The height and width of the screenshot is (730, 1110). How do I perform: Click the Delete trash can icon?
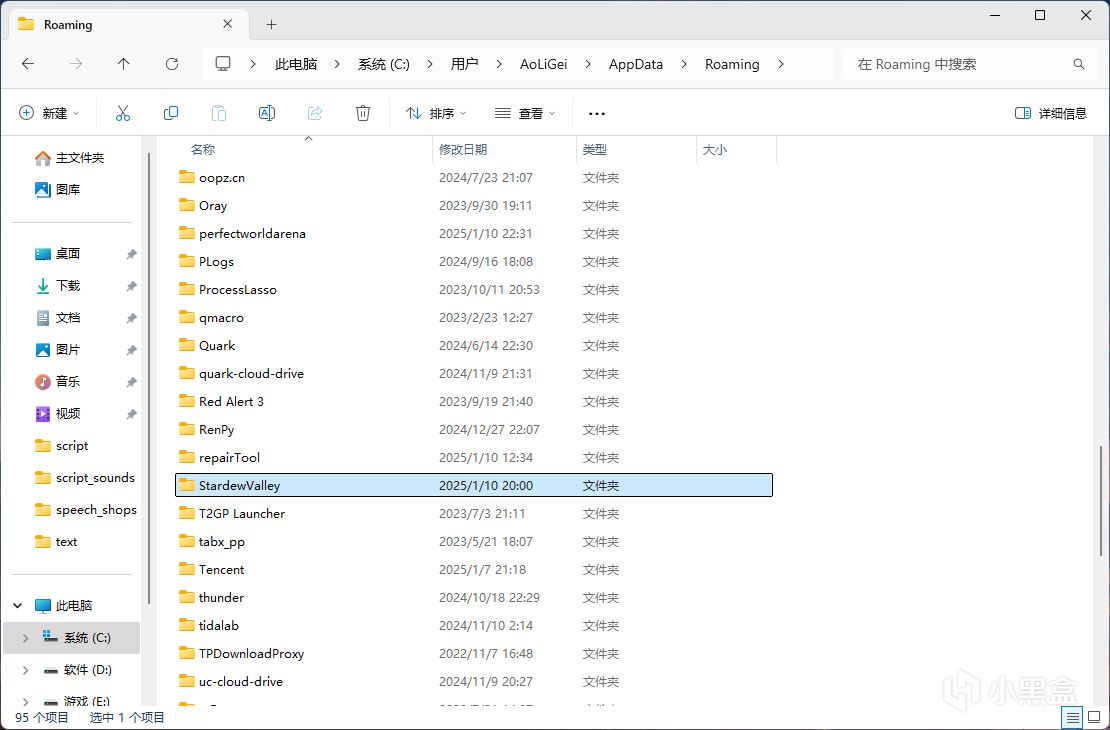click(x=362, y=113)
